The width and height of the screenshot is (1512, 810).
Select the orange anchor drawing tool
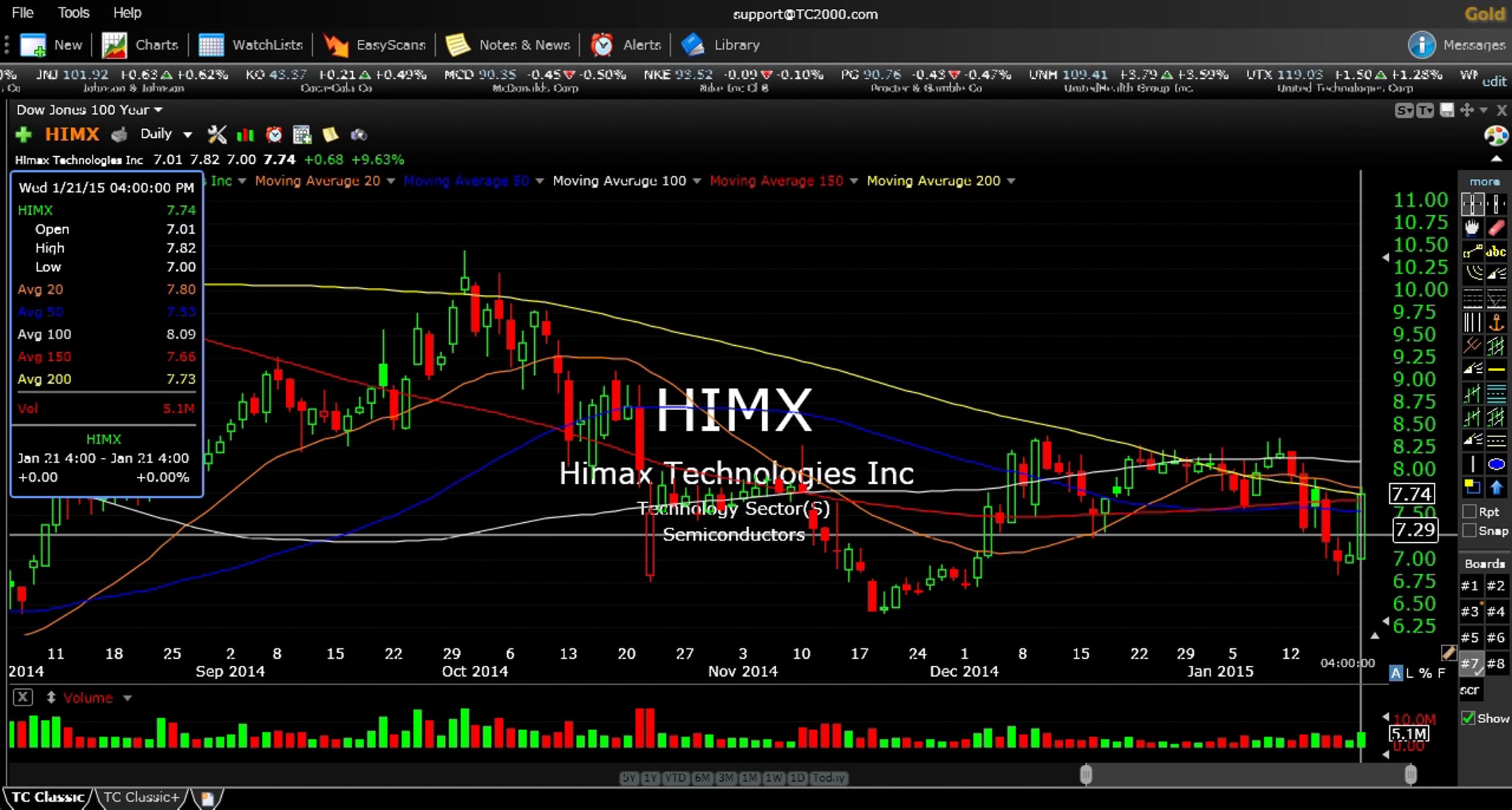click(1497, 322)
